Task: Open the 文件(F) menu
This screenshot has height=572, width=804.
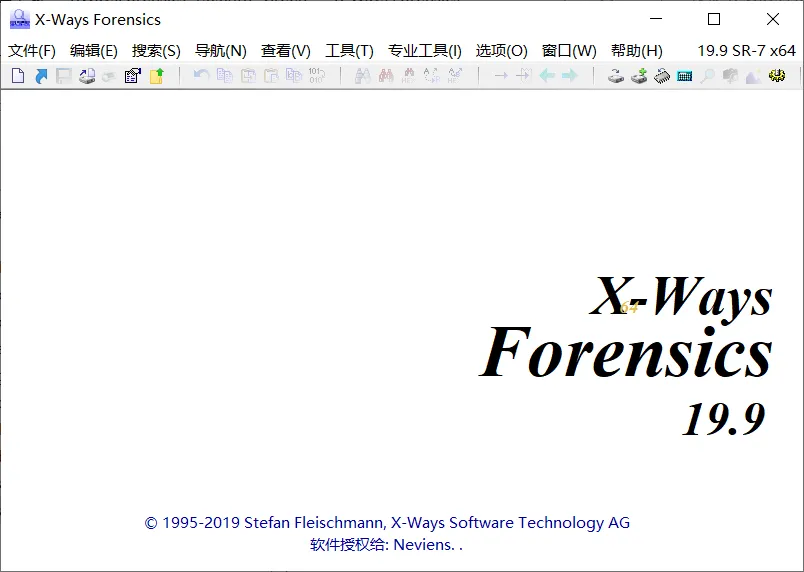Action: tap(32, 51)
